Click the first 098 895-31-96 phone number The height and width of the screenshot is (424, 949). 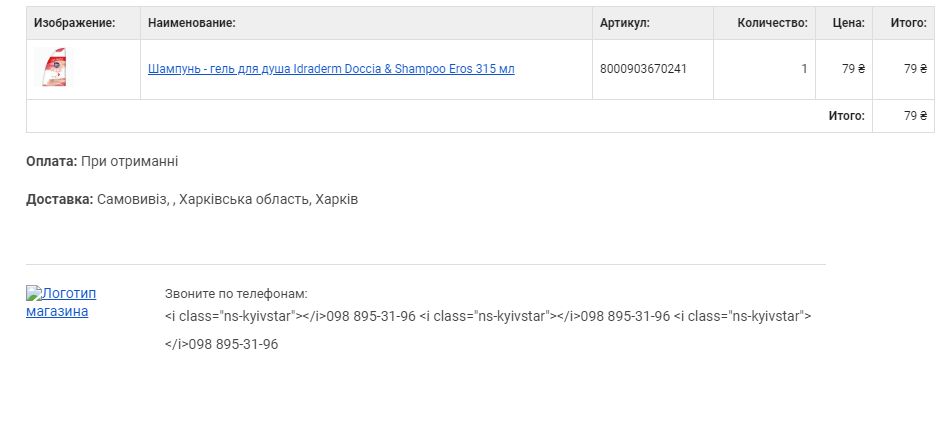(x=371, y=316)
